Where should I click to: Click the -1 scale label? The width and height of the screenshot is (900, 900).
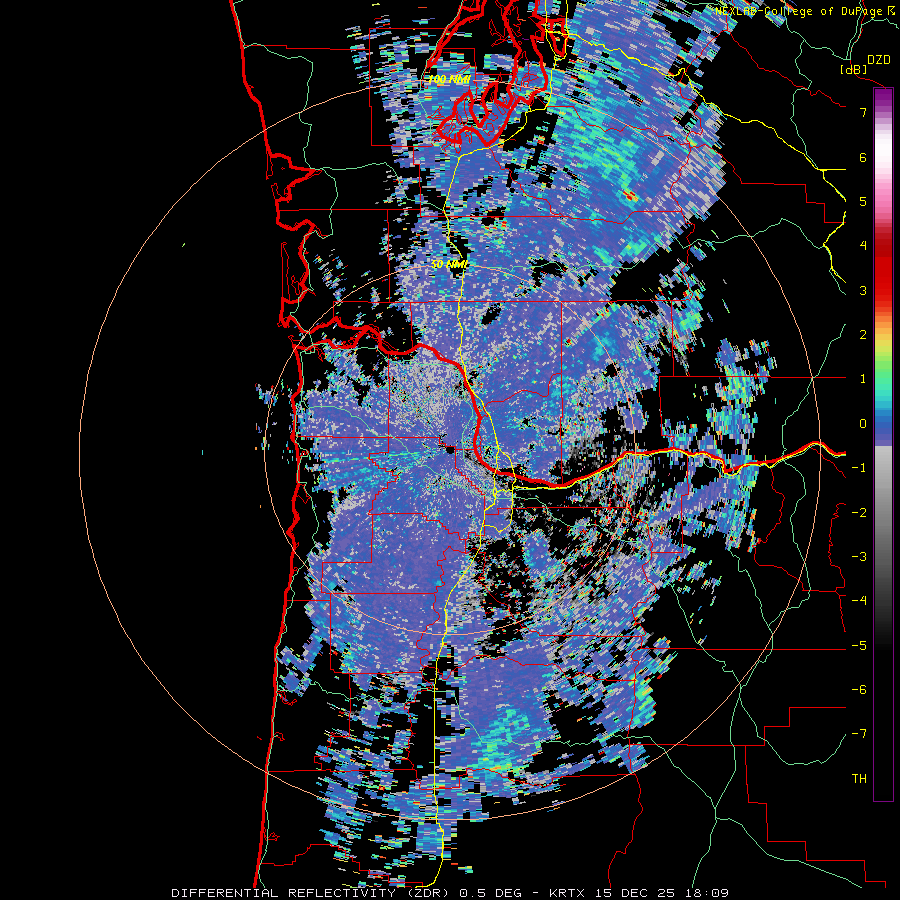click(x=859, y=468)
